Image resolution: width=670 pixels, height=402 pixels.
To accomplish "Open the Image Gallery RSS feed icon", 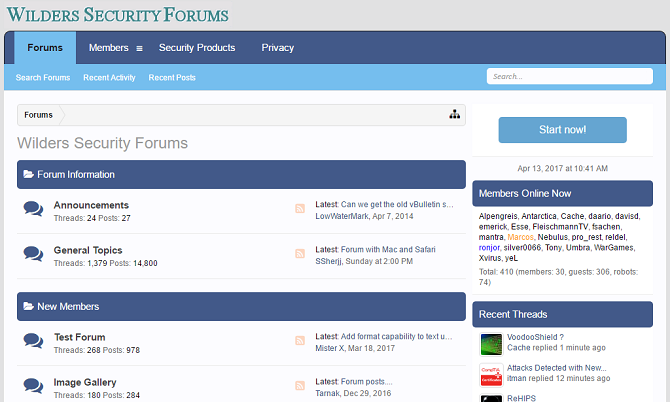I will 300,385.
